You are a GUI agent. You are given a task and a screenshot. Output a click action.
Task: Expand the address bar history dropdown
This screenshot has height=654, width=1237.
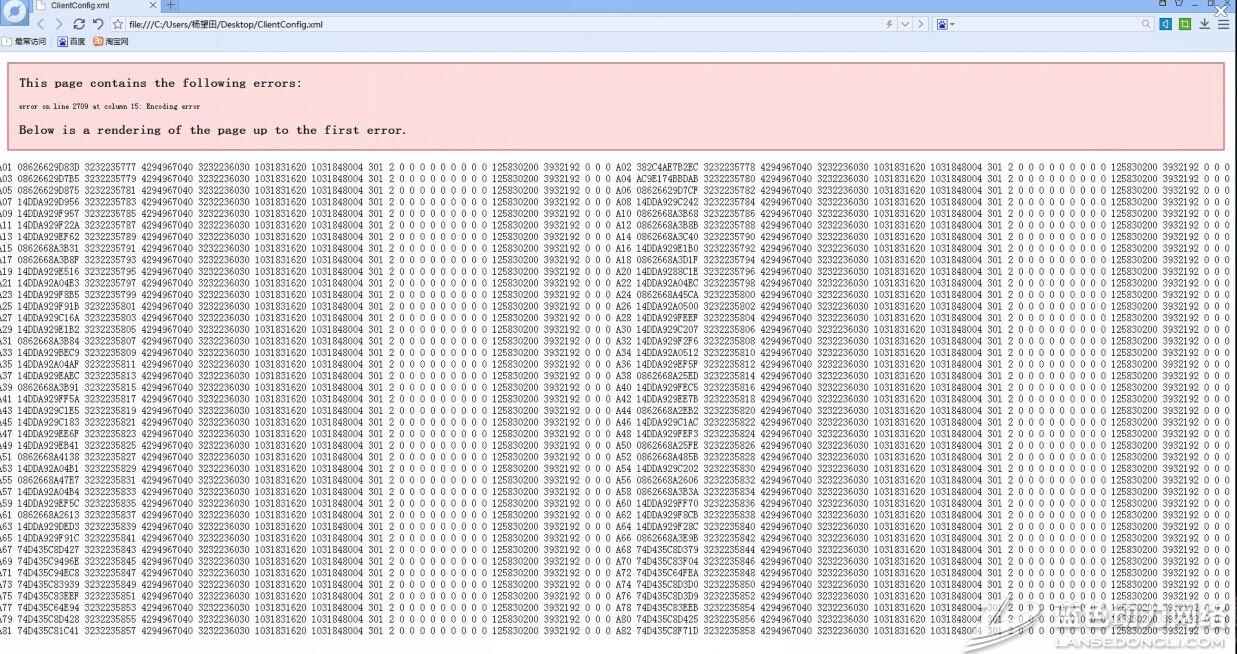[x=905, y=24]
